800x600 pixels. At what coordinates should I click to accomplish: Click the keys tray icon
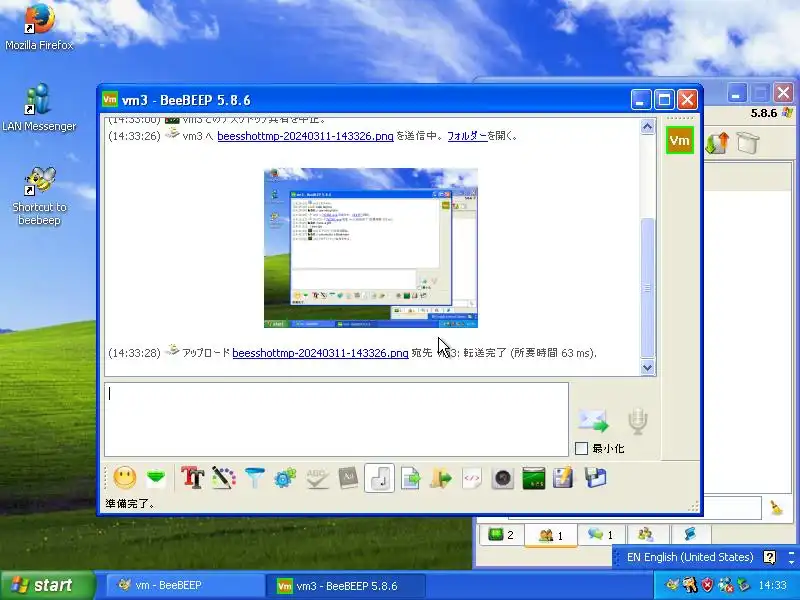(x=690, y=585)
